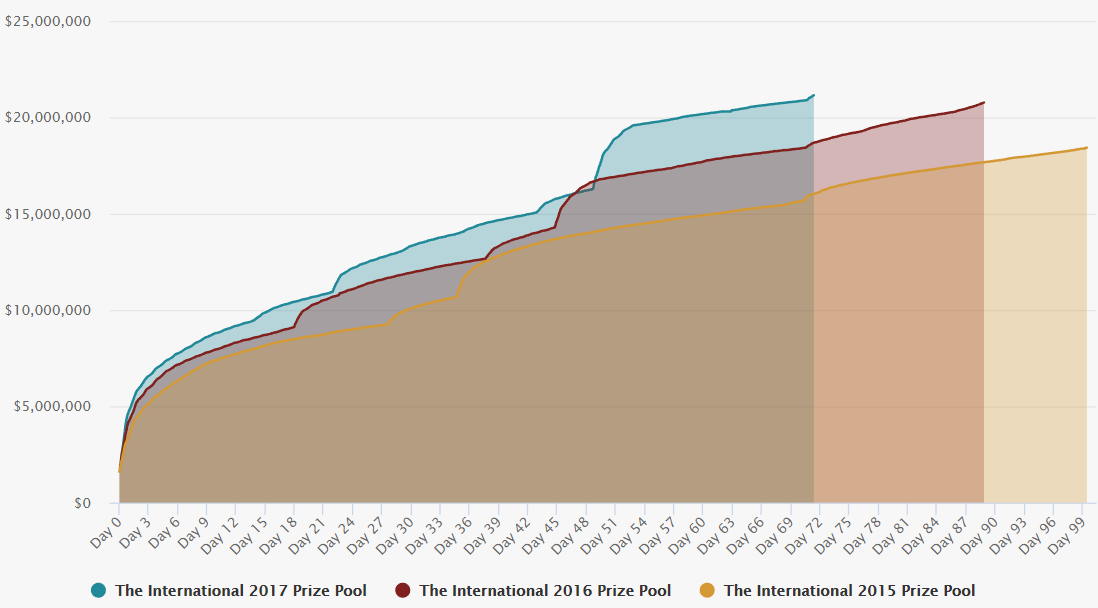Click the orange 2015 legend circle

(x=707, y=590)
